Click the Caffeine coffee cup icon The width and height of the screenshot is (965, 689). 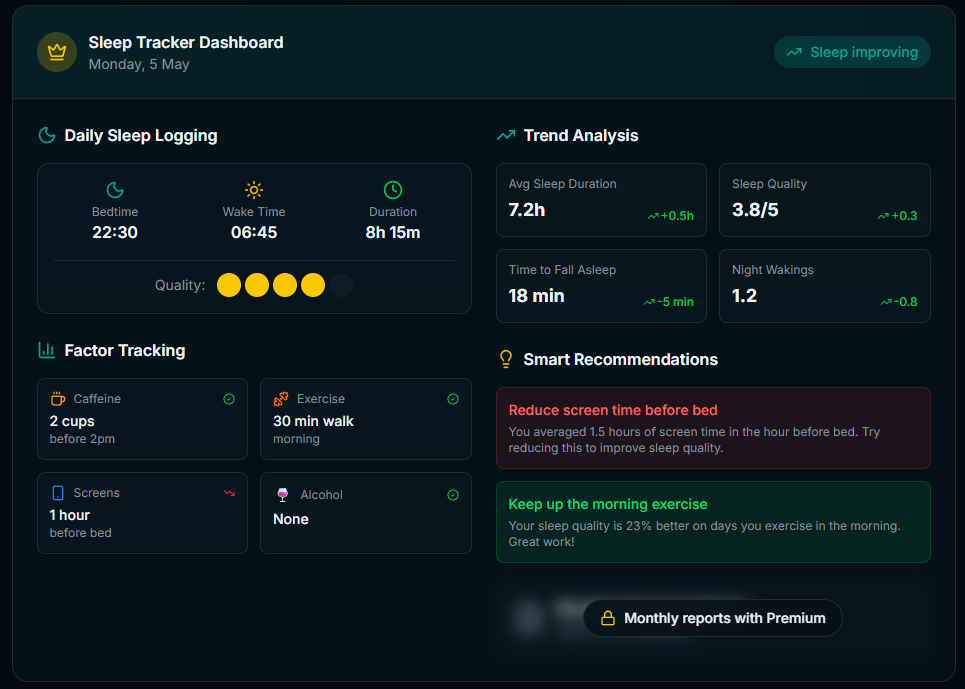click(x=58, y=399)
